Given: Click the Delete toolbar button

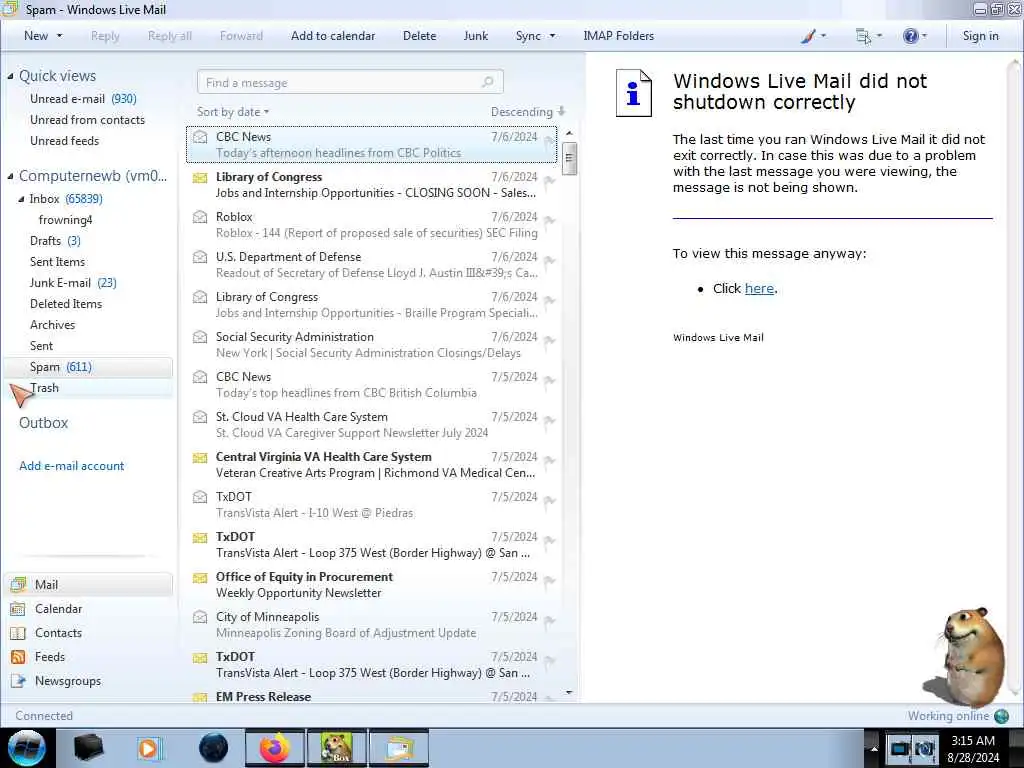Looking at the screenshot, I should click(x=419, y=36).
